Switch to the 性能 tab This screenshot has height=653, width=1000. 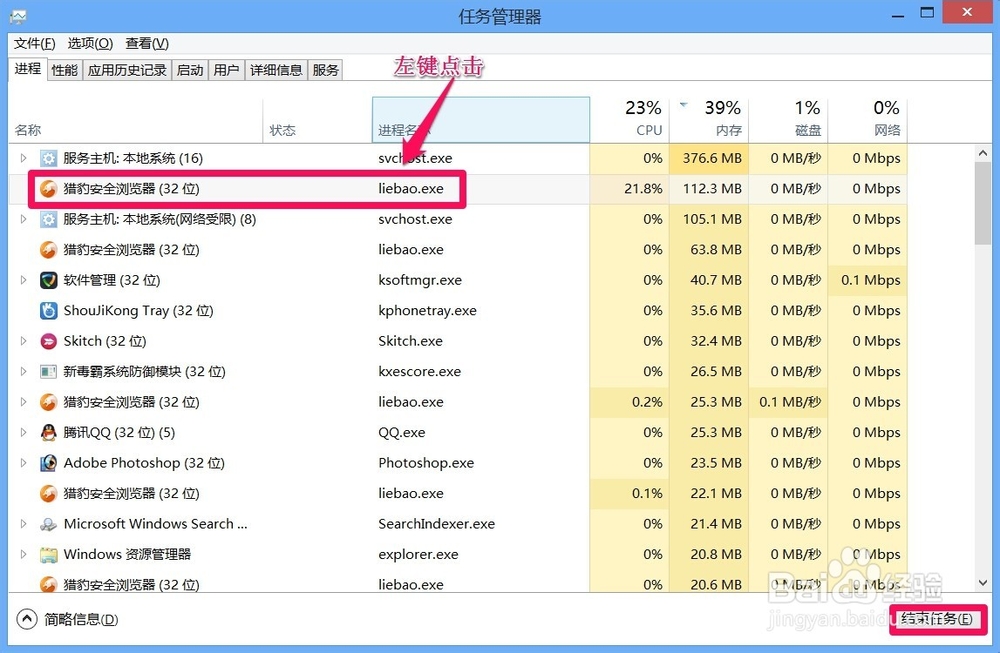tap(64, 70)
